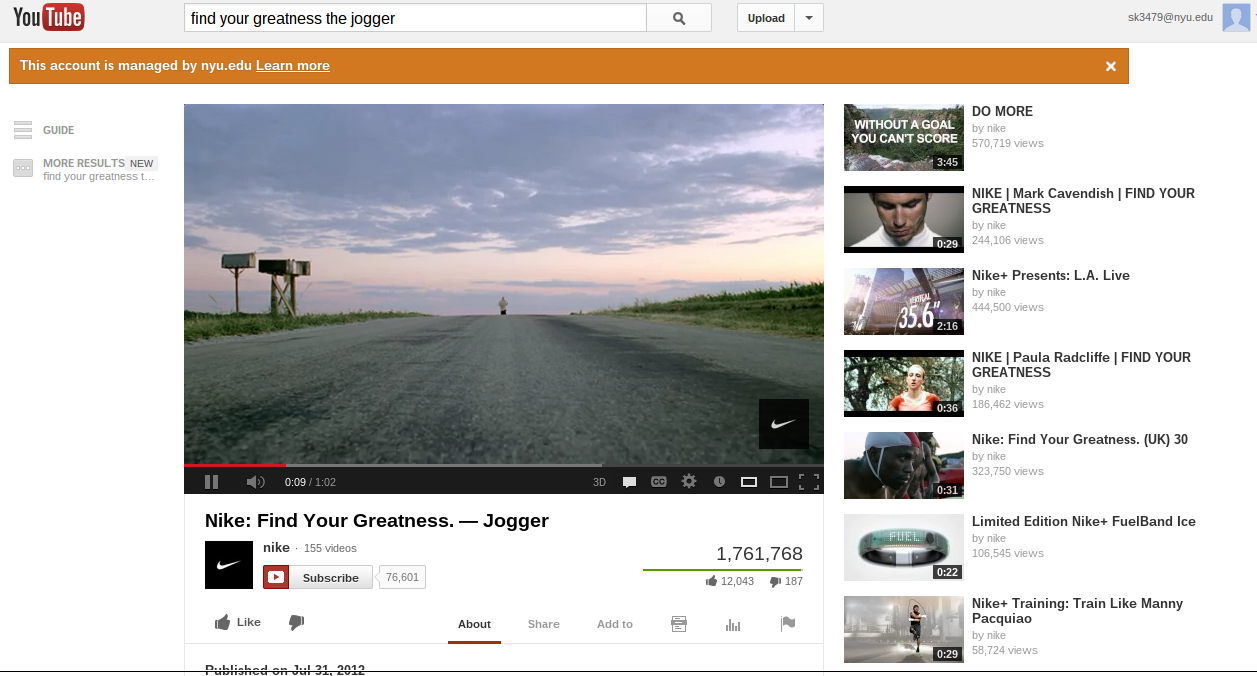The image size is (1257, 676).
Task: Seek using the video progress bar
Action: click(504, 465)
